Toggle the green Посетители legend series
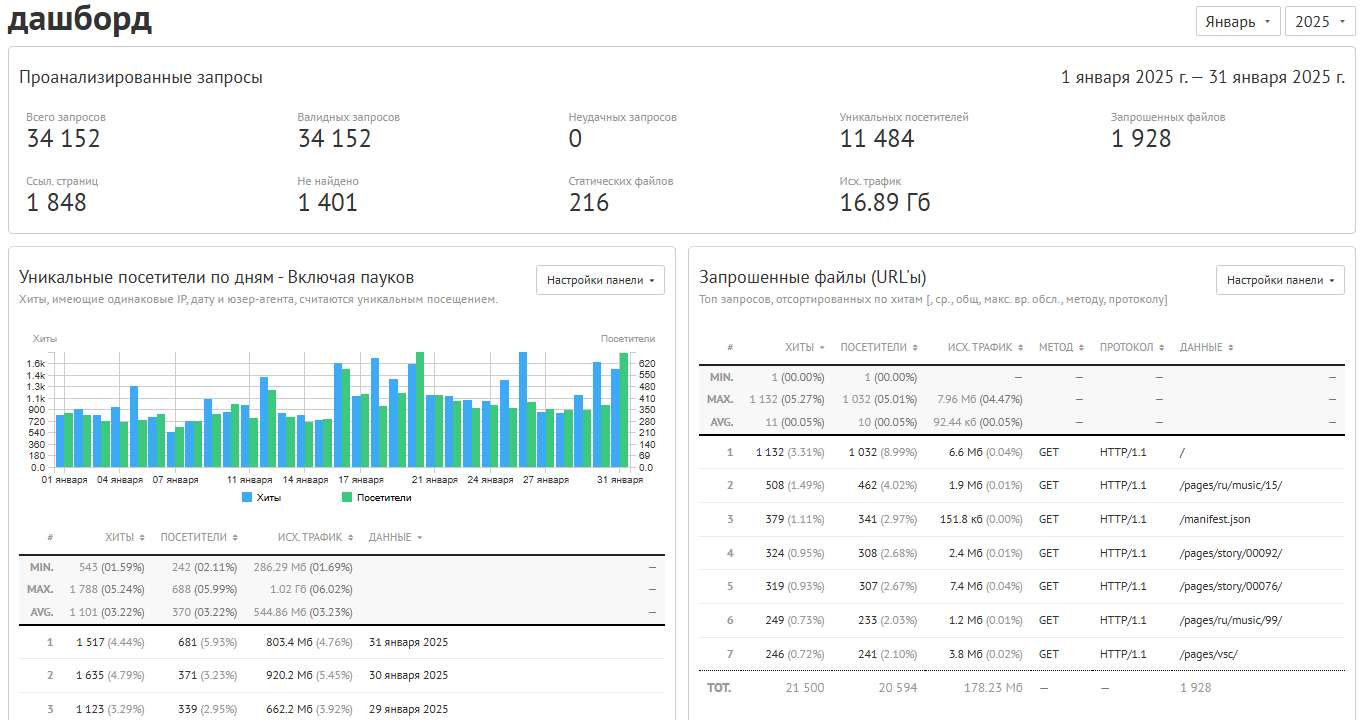 (376, 497)
